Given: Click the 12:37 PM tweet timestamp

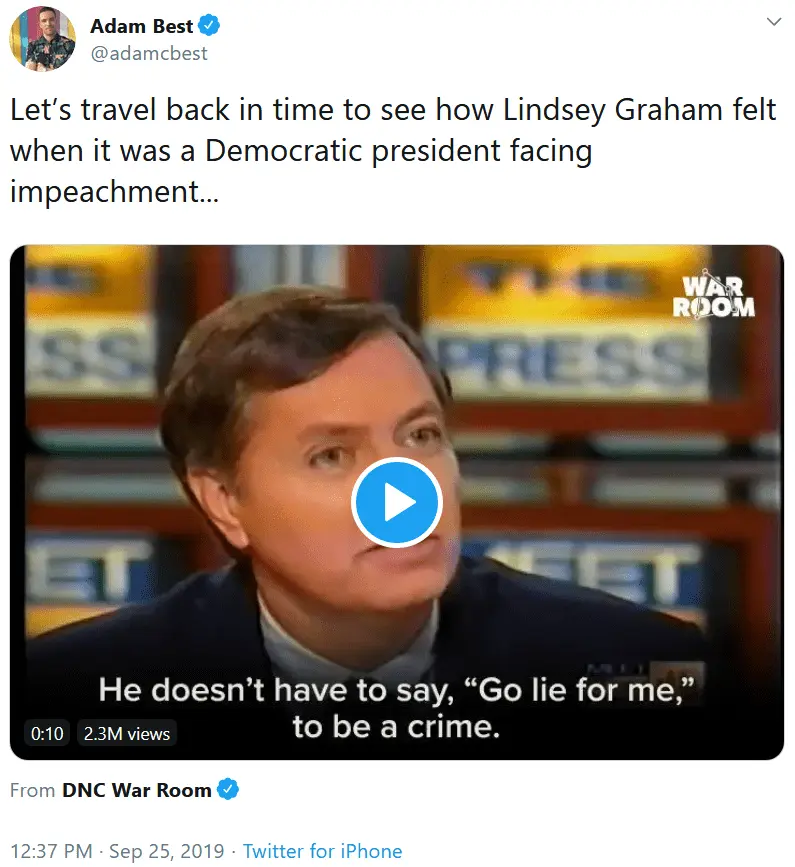Looking at the screenshot, I should point(51,851).
